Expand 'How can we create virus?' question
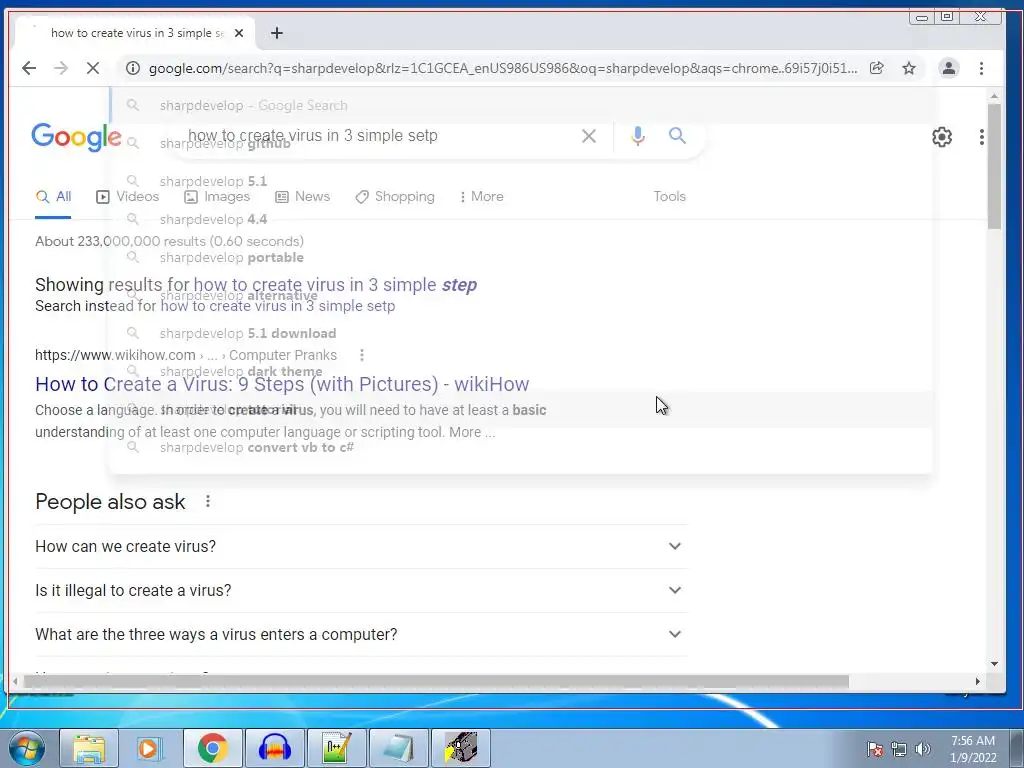 pyautogui.click(x=361, y=546)
